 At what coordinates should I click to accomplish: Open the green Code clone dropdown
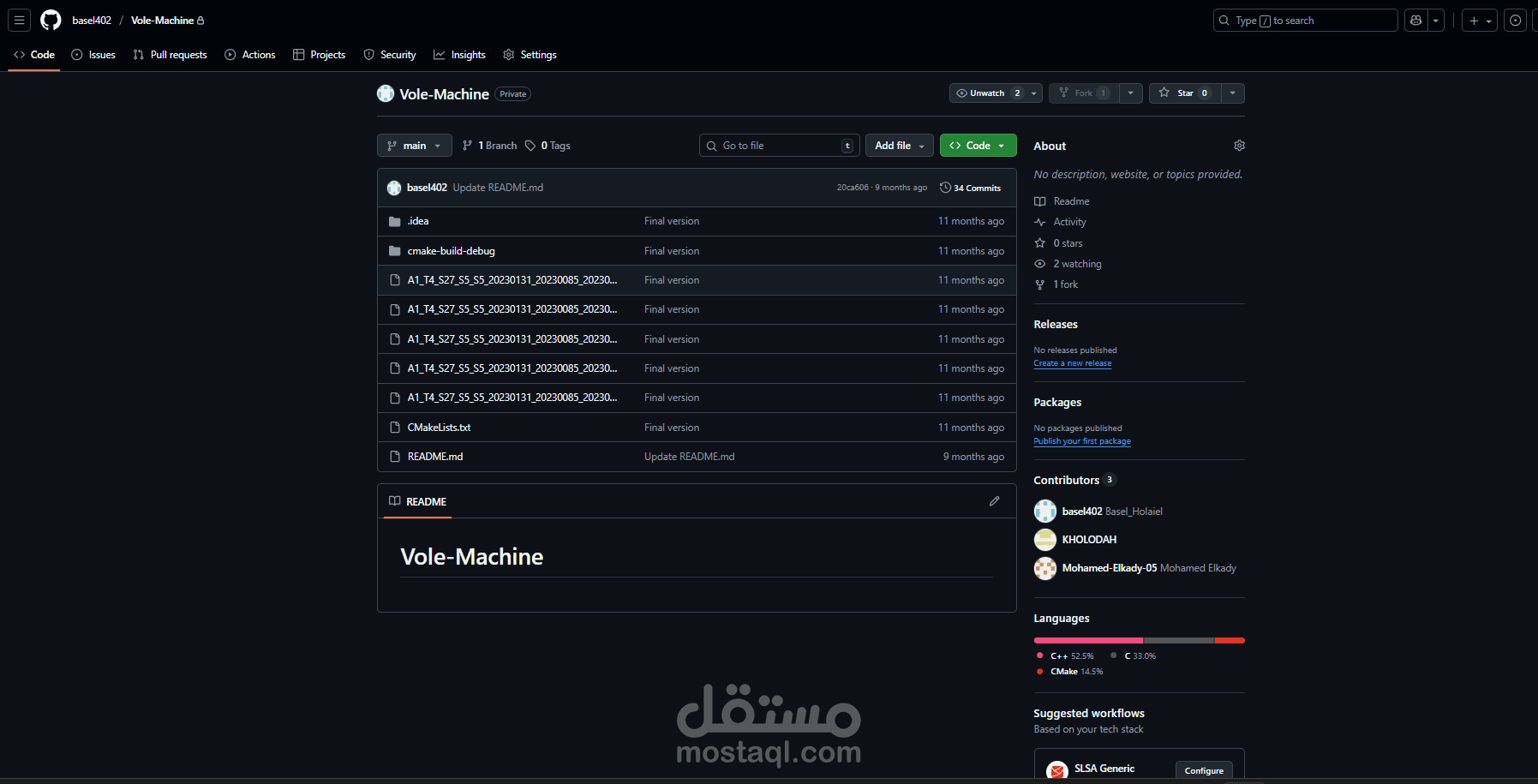tap(978, 146)
